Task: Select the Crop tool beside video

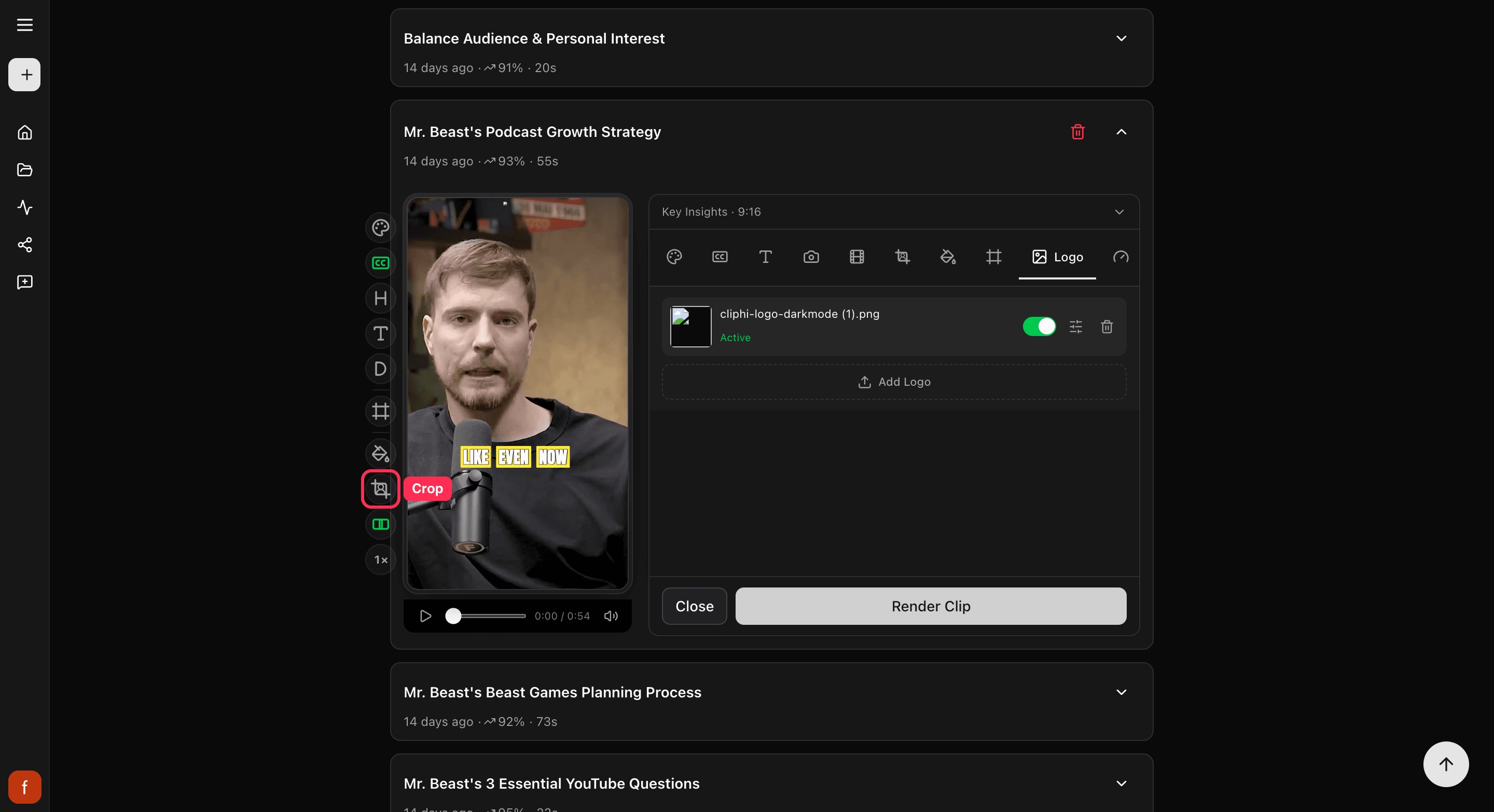Action: point(380,488)
